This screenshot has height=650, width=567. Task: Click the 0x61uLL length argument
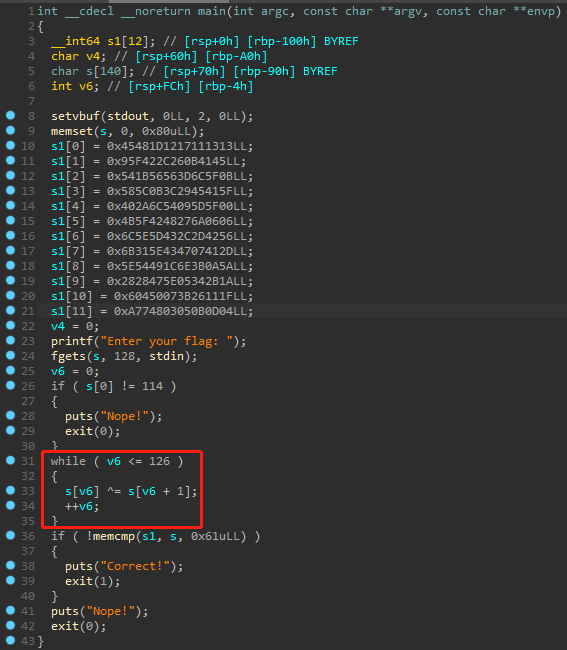pyautogui.click(x=215, y=536)
